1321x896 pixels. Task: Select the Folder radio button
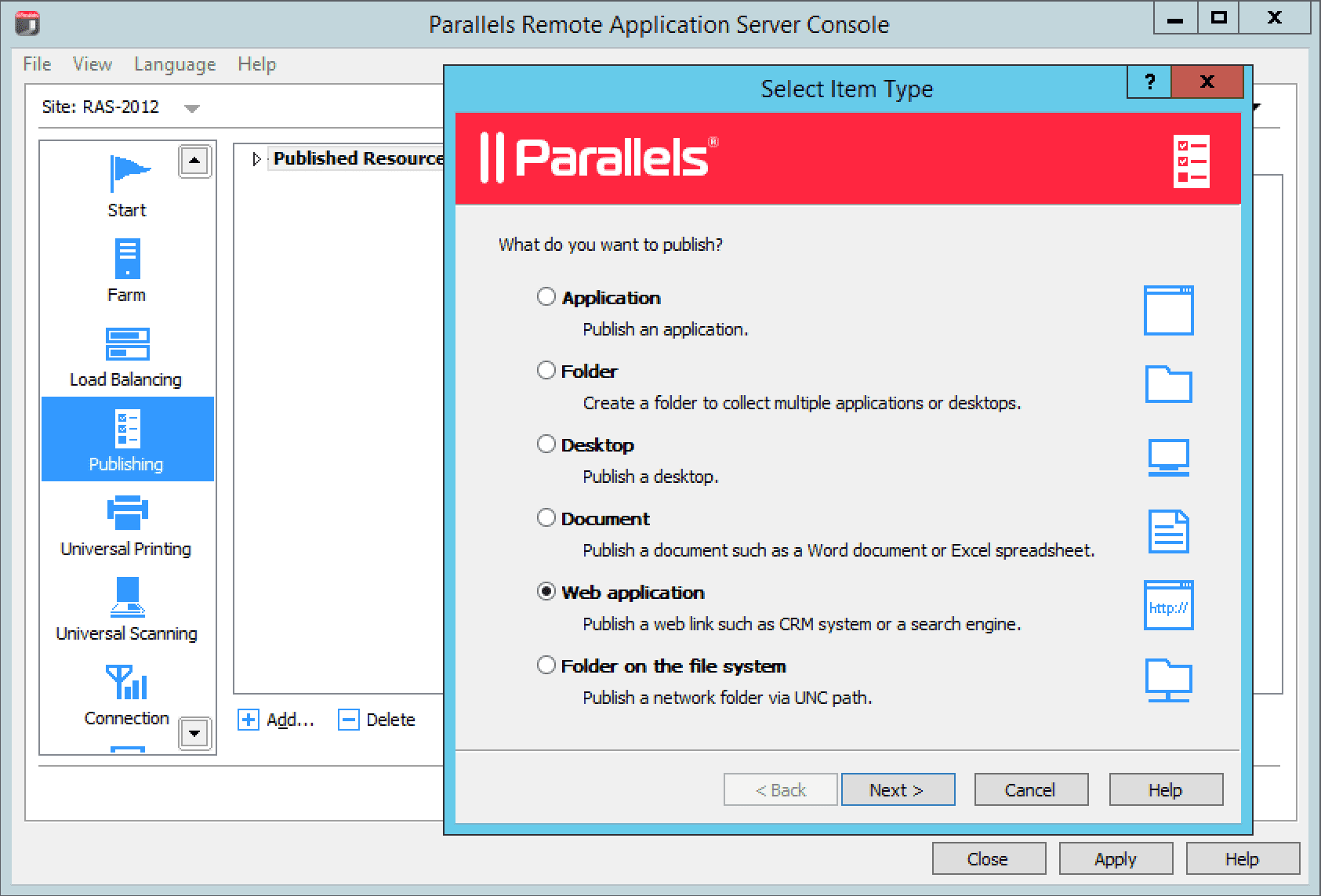(x=546, y=370)
